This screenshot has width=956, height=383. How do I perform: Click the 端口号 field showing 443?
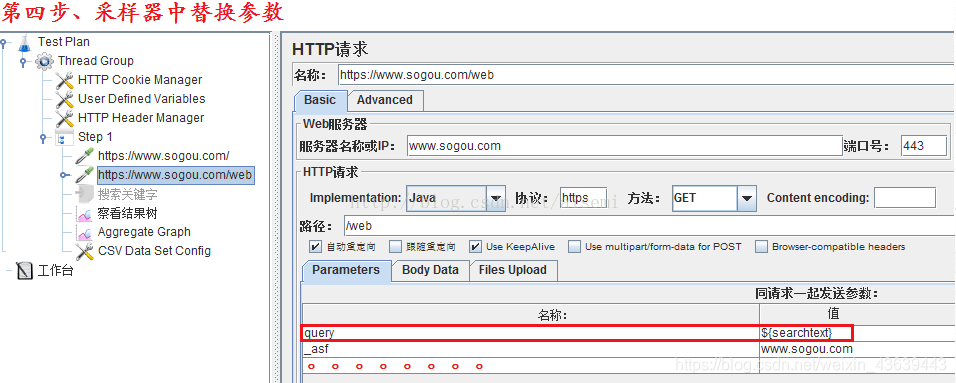[x=924, y=146]
